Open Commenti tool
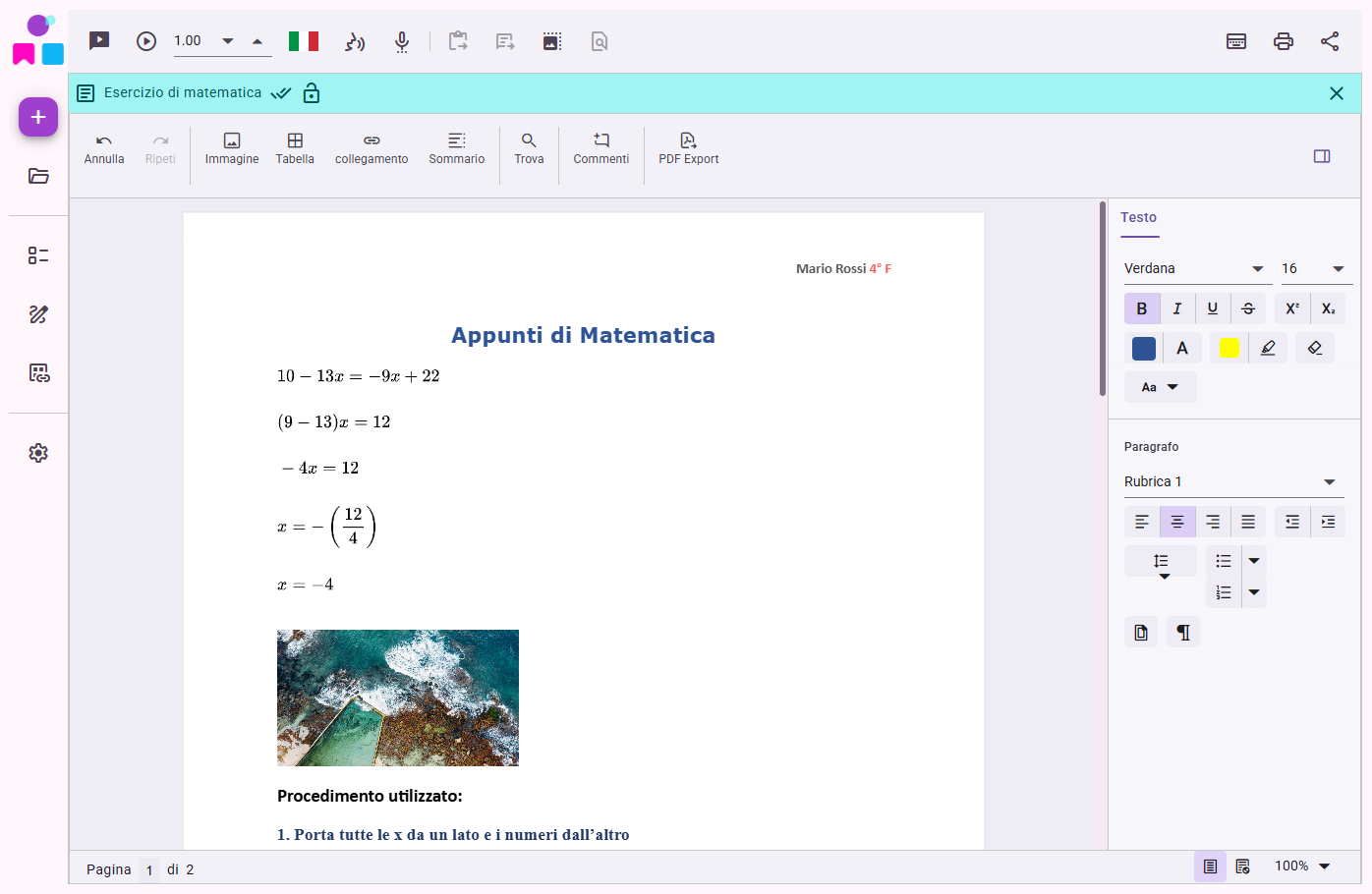 (601, 149)
